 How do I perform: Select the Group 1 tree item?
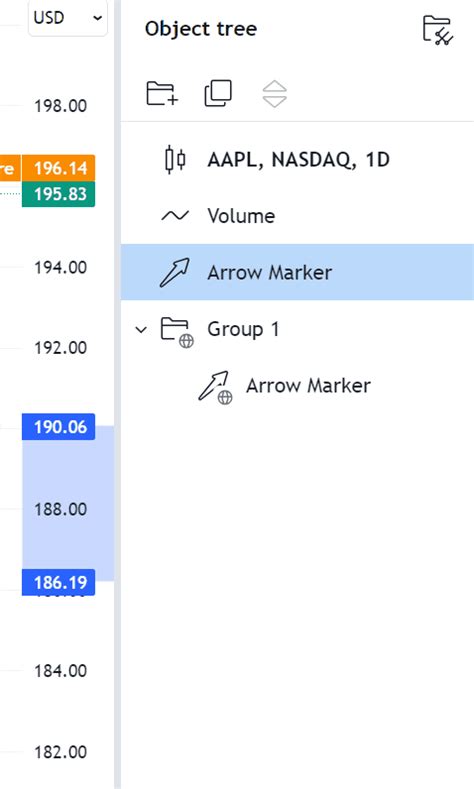point(297,329)
